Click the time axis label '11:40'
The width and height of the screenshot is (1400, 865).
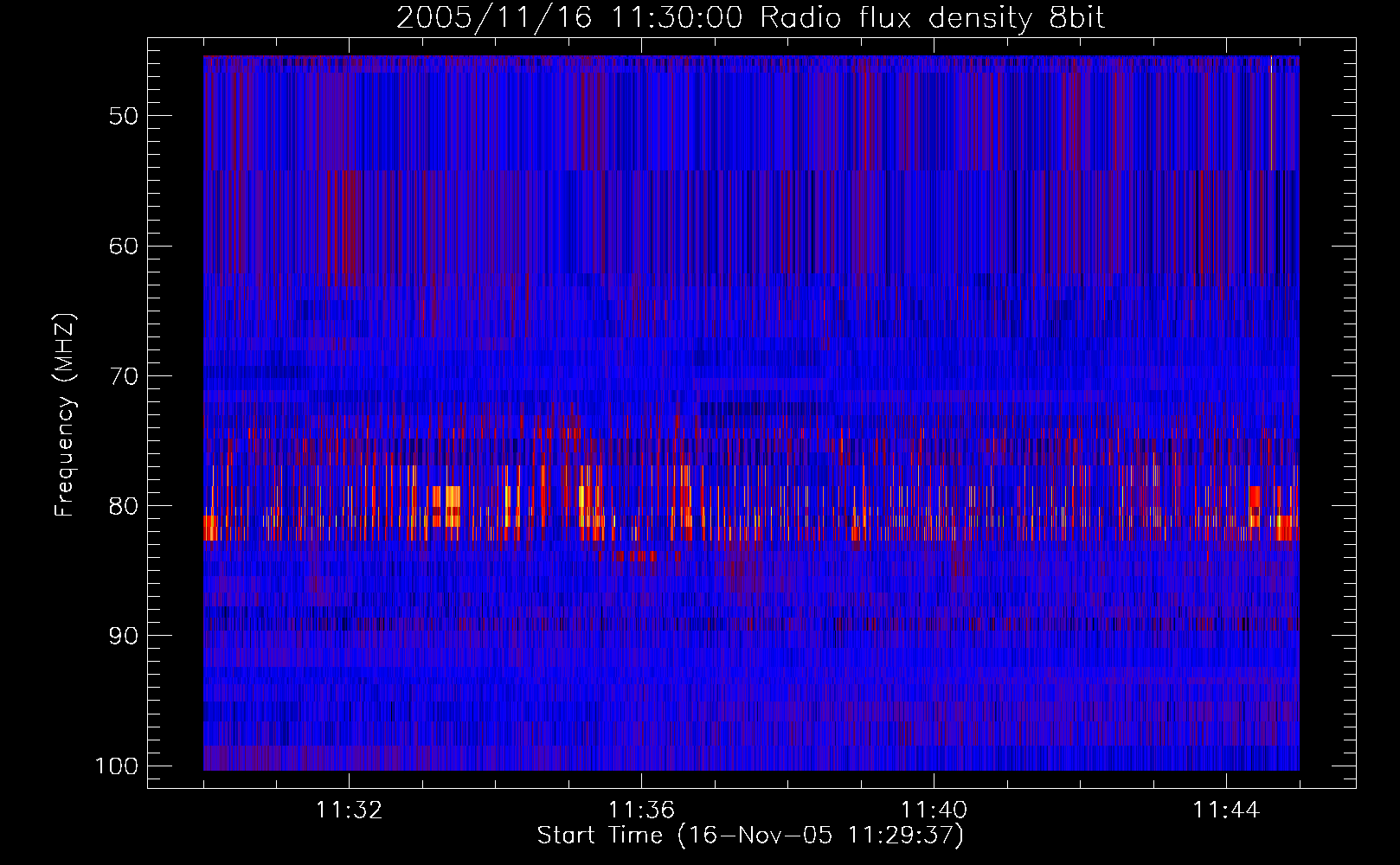pos(934,811)
